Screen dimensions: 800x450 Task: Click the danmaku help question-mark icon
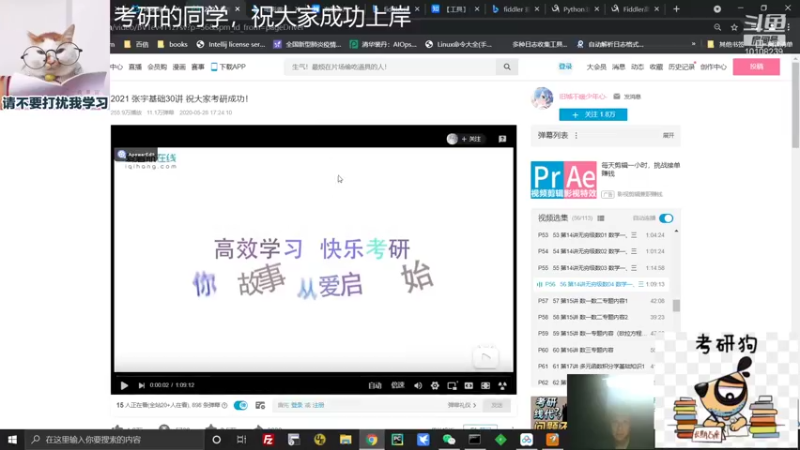pyautogui.click(x=224, y=405)
